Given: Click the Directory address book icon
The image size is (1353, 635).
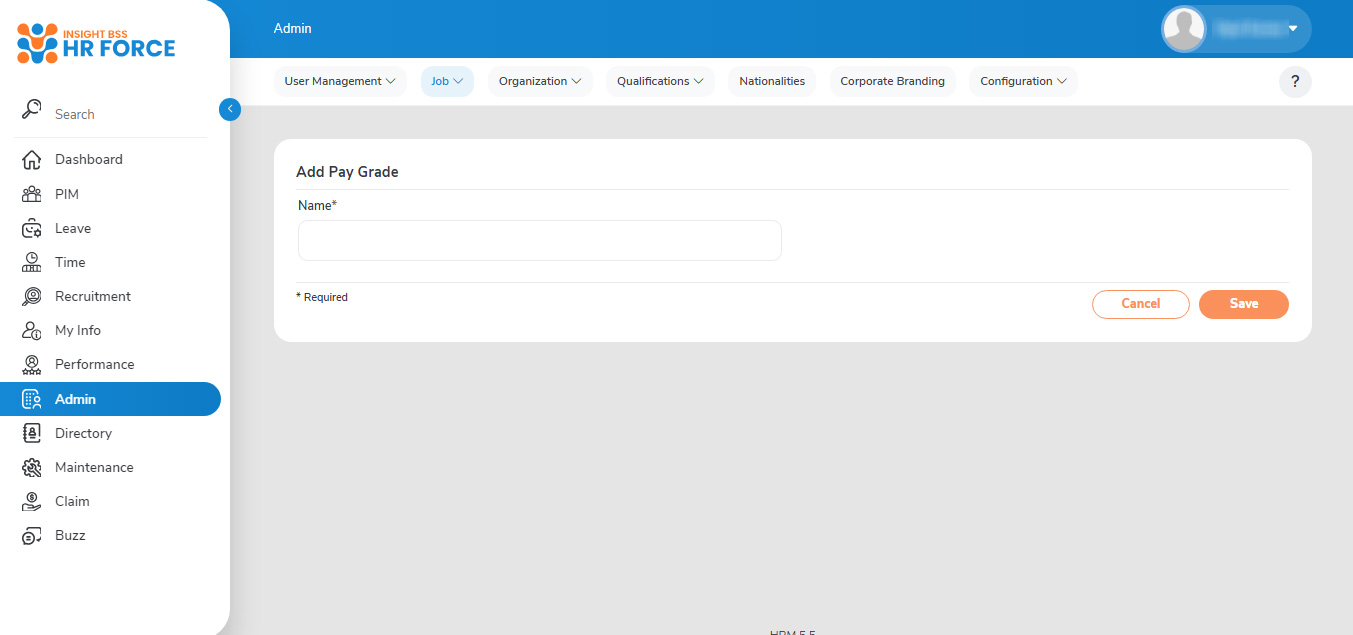Looking at the screenshot, I should [x=32, y=433].
